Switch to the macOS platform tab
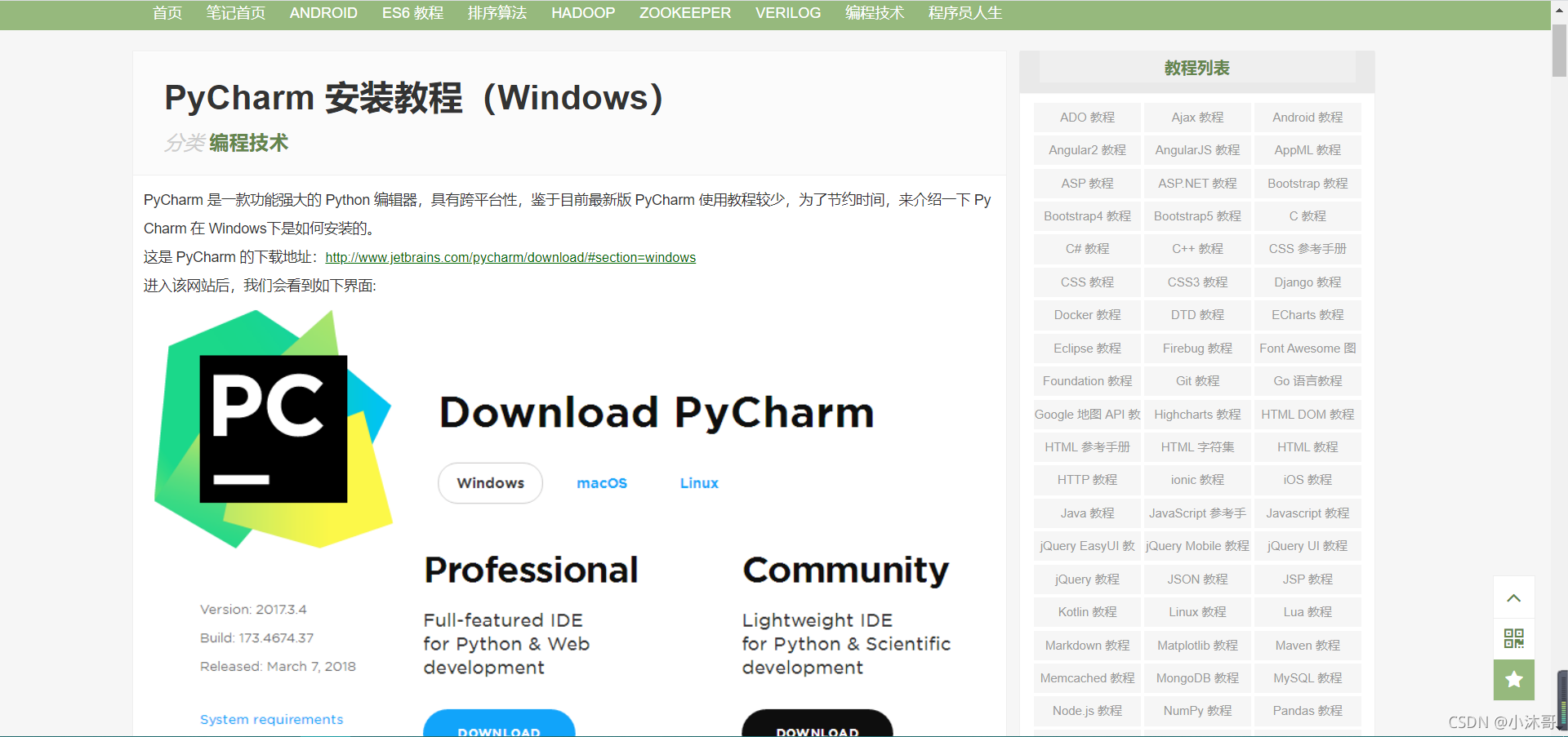Image resolution: width=1568 pixels, height=737 pixels. pyautogui.click(x=602, y=483)
